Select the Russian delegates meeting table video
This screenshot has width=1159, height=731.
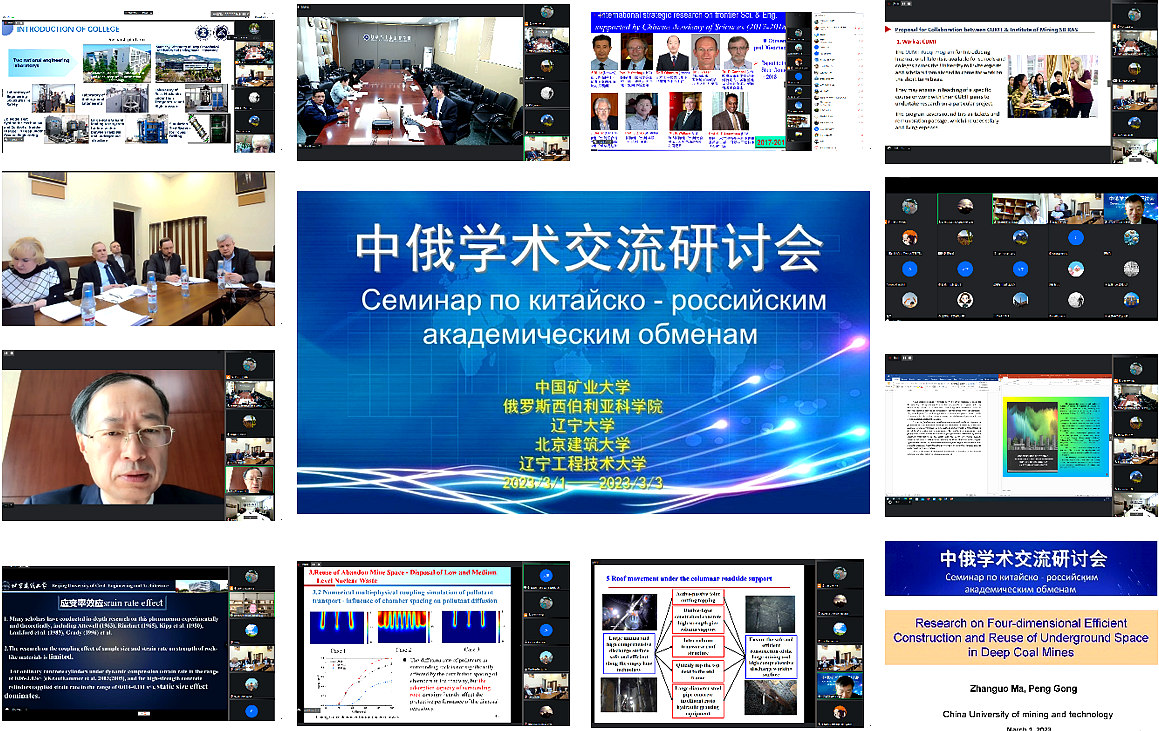click(138, 250)
